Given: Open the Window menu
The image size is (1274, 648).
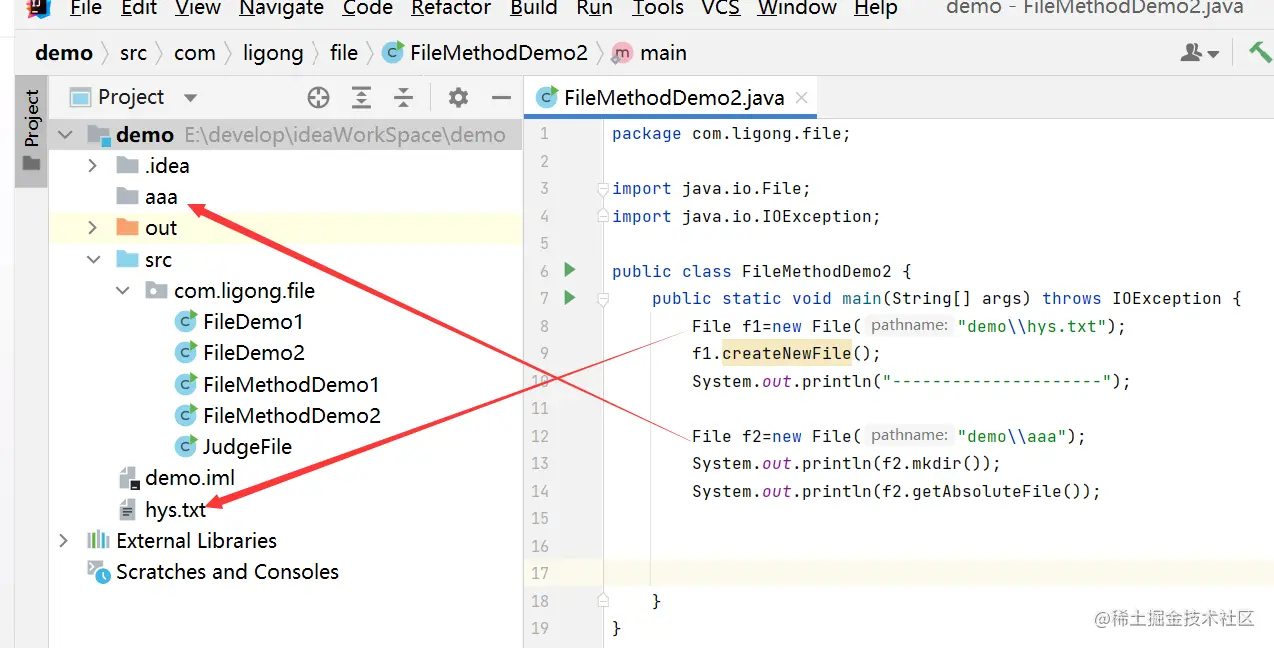Looking at the screenshot, I should coord(796,8).
